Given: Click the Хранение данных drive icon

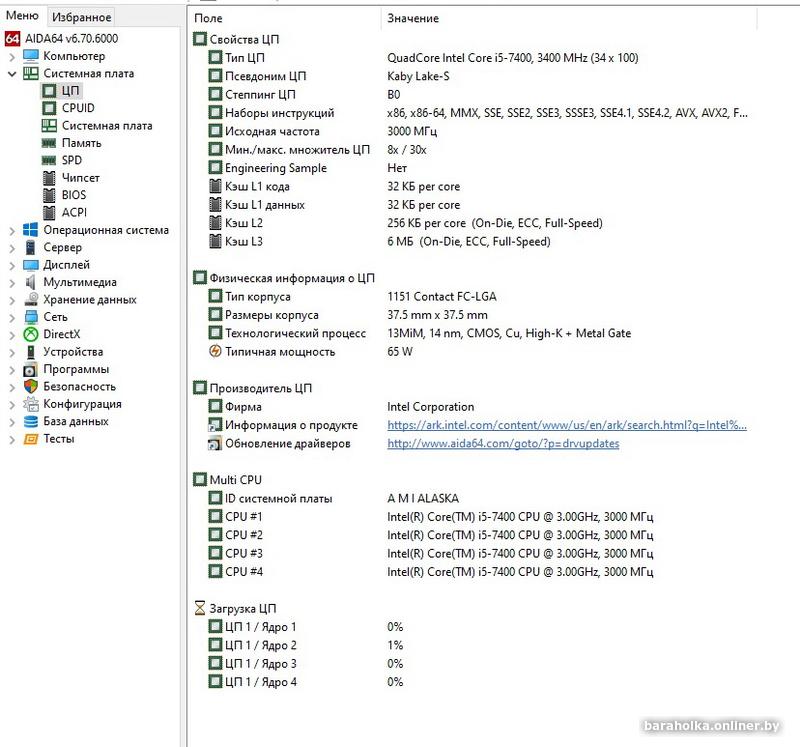Looking at the screenshot, I should pyautogui.click(x=31, y=300).
